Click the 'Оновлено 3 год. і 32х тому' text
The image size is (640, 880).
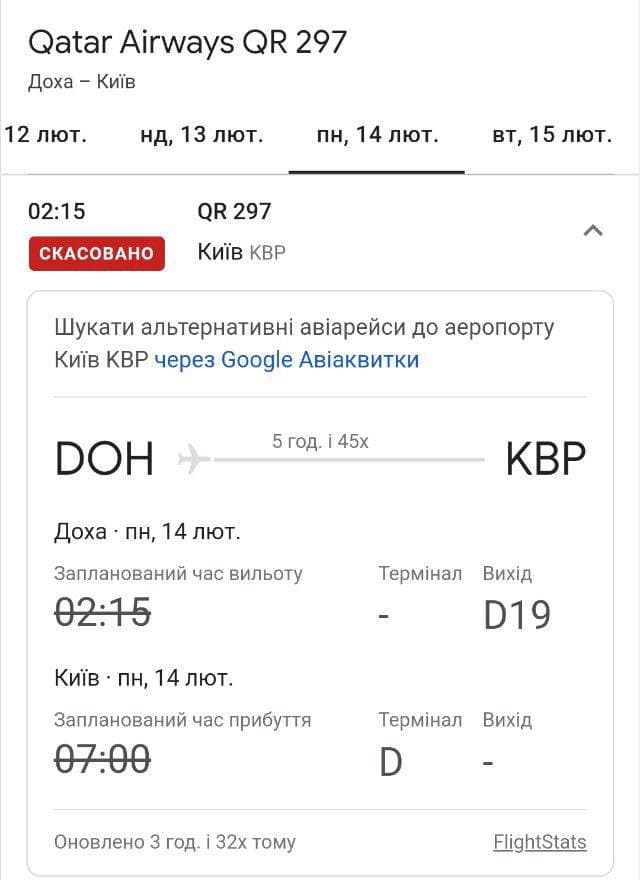point(175,842)
